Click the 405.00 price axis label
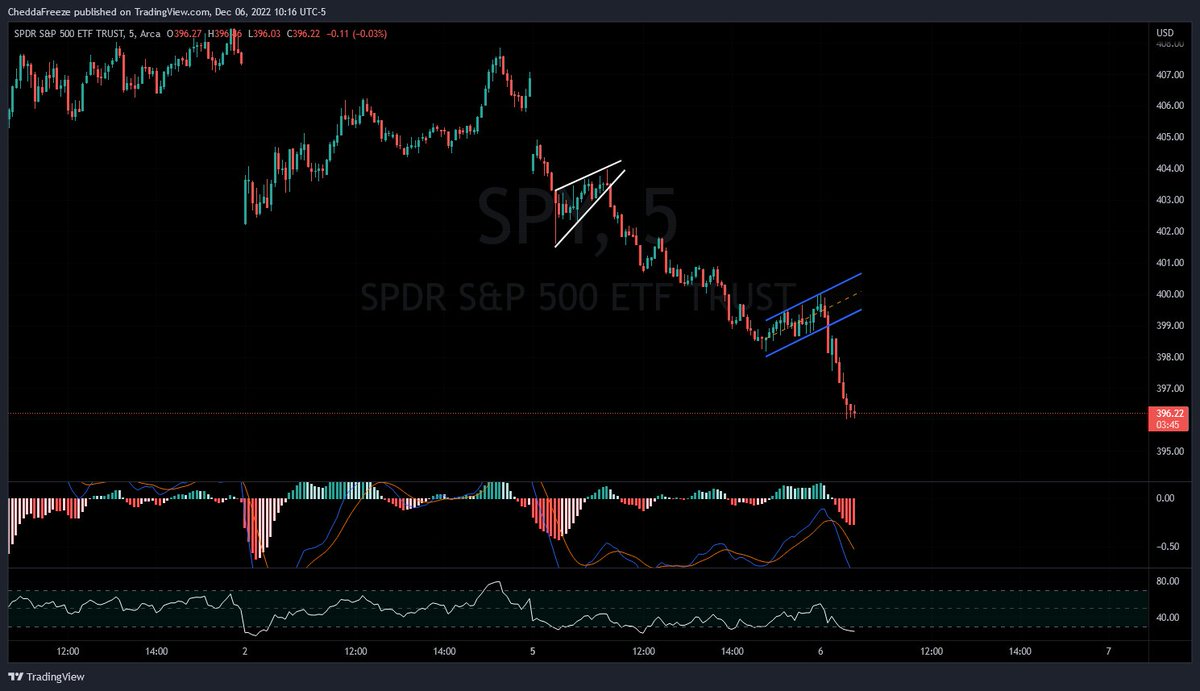Viewport: 1200px width, 691px height. click(x=1170, y=137)
